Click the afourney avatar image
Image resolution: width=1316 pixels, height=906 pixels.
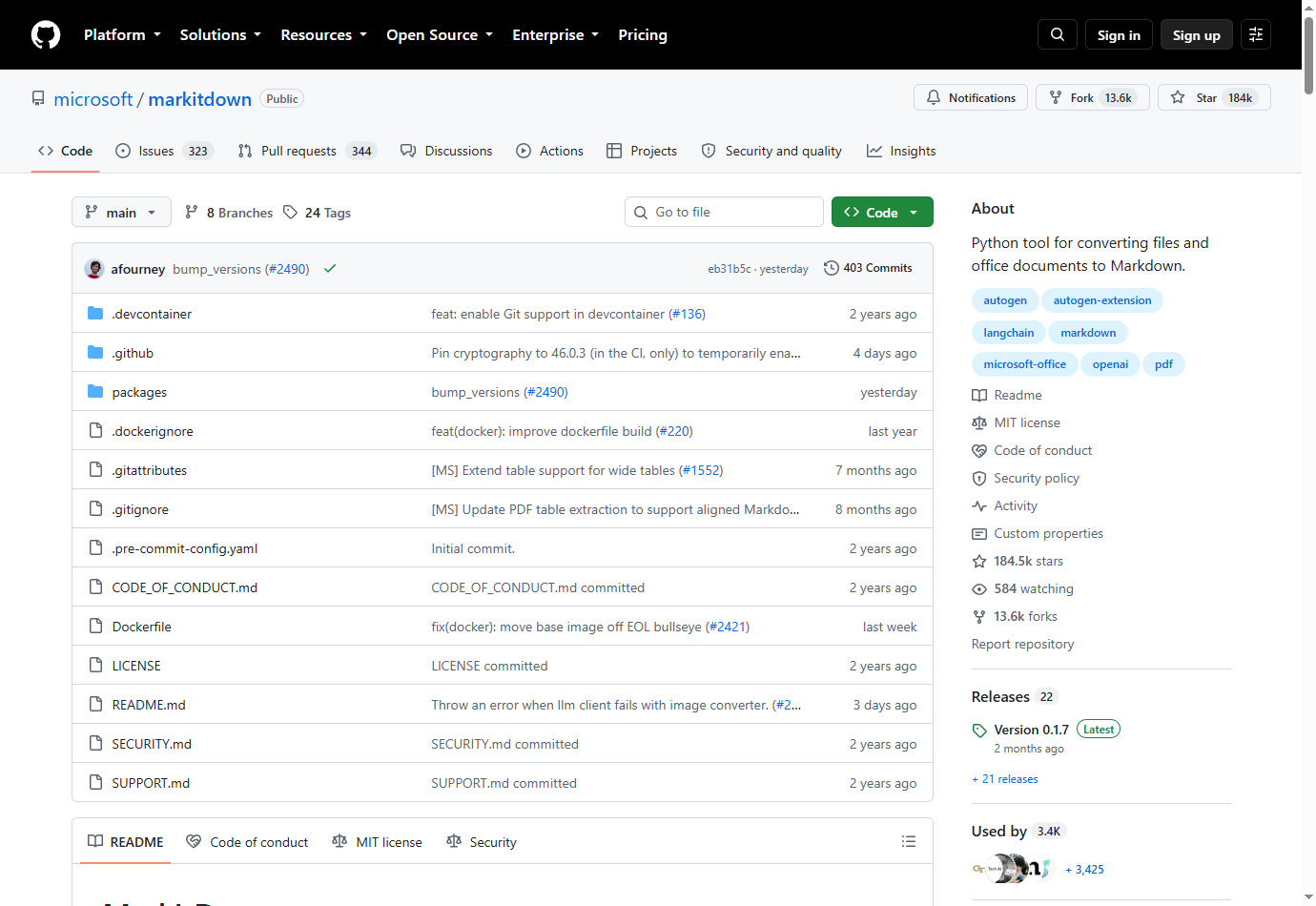pos(94,269)
